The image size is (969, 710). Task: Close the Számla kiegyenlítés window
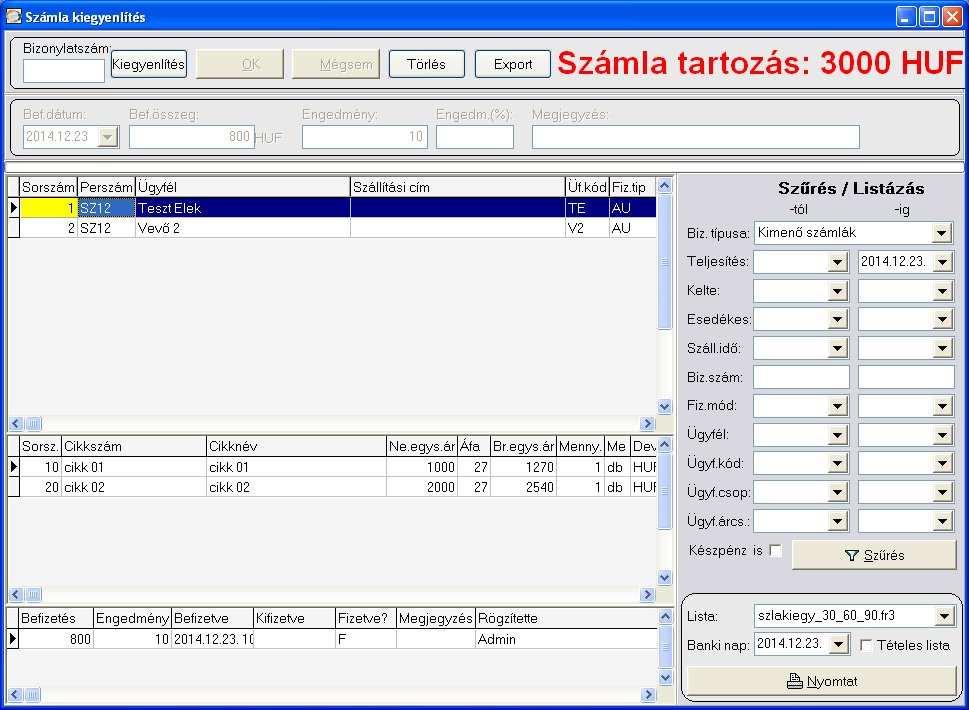pyautogui.click(x=952, y=17)
